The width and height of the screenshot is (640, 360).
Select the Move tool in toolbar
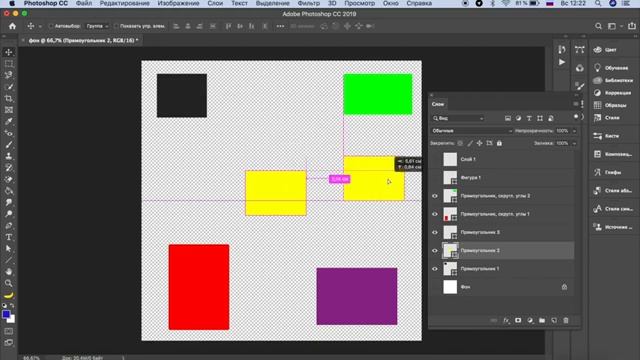(x=9, y=52)
